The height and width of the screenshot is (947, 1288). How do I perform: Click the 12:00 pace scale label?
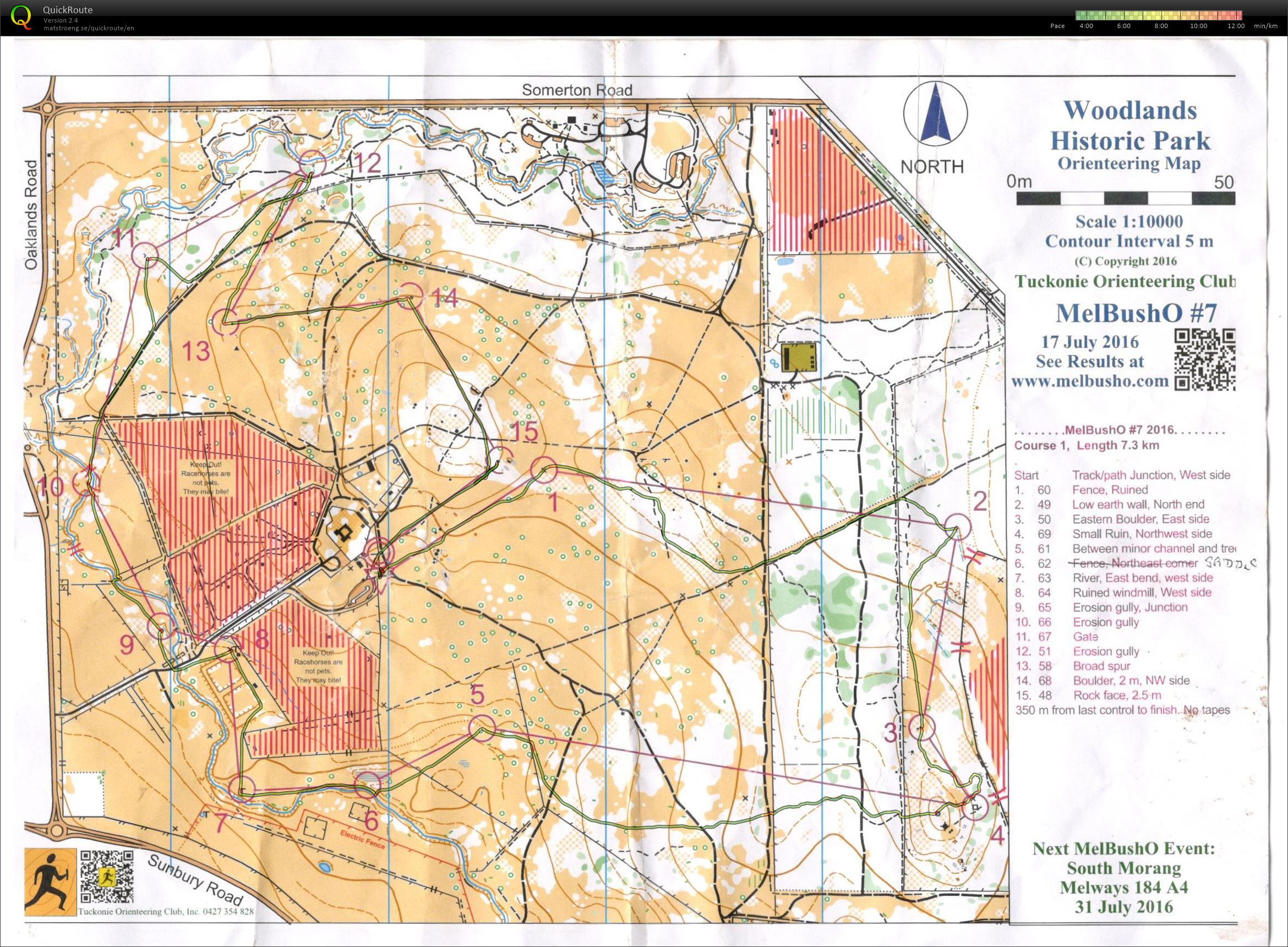1236,26
